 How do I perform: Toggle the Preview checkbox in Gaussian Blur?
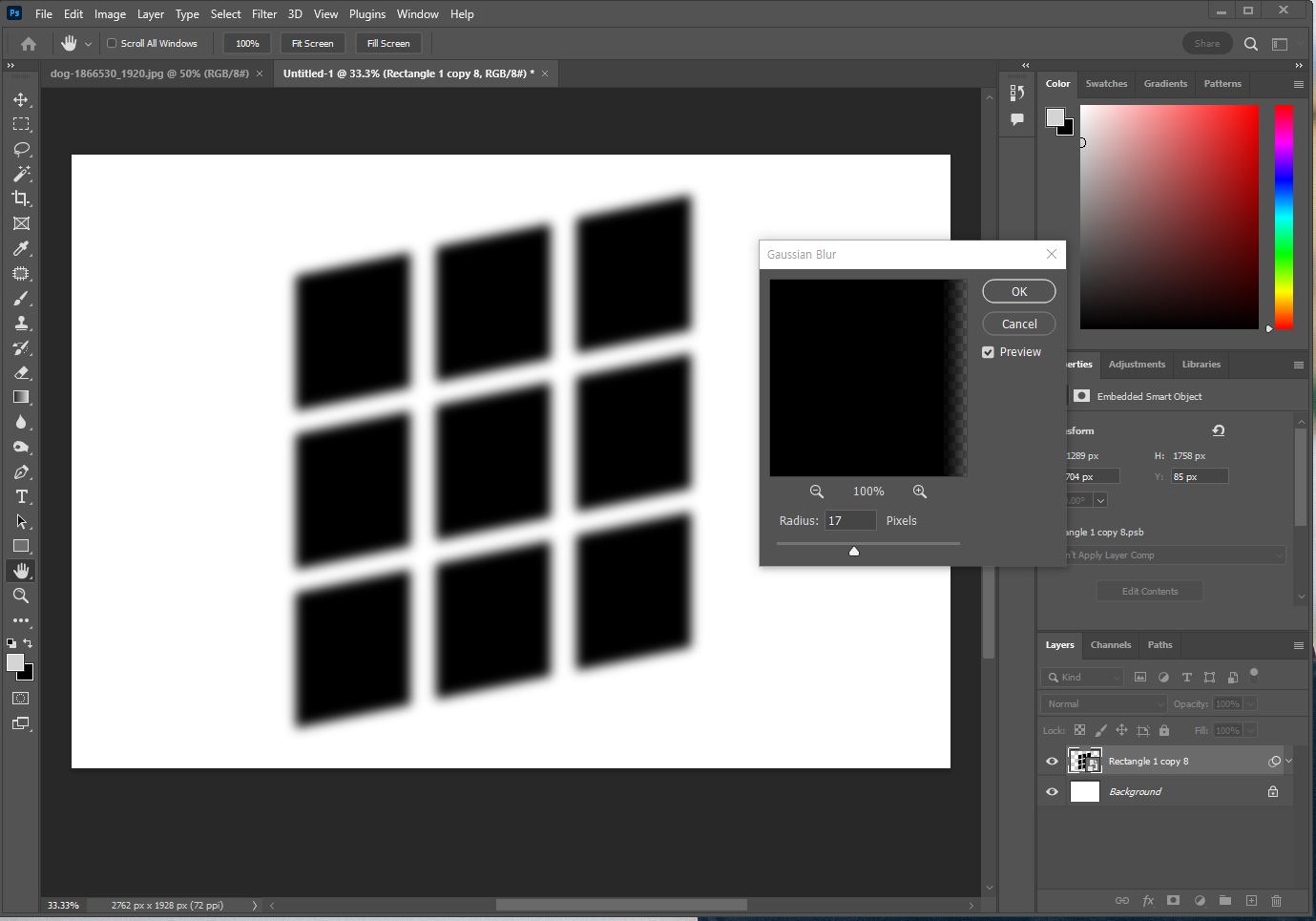pyautogui.click(x=988, y=351)
